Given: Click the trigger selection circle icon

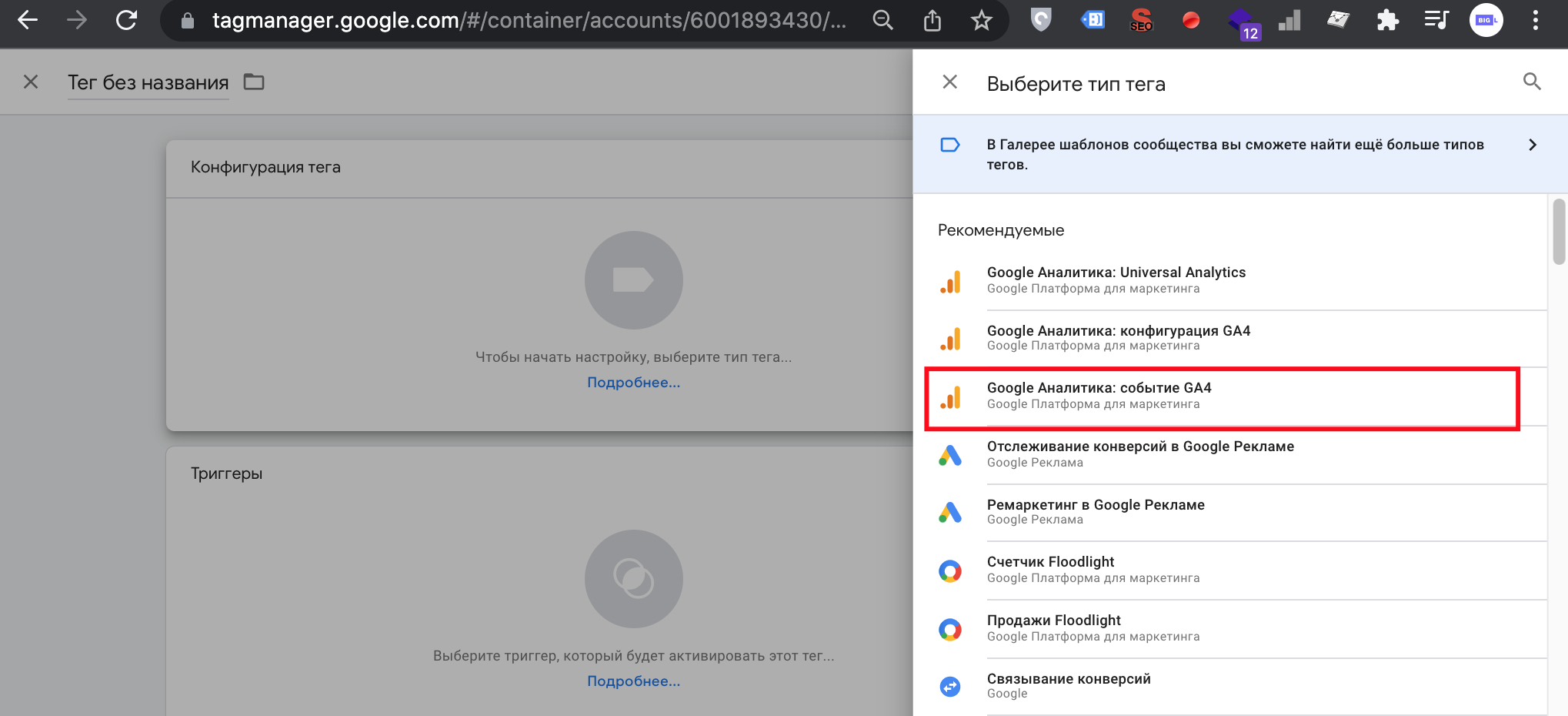Looking at the screenshot, I should pos(633,579).
